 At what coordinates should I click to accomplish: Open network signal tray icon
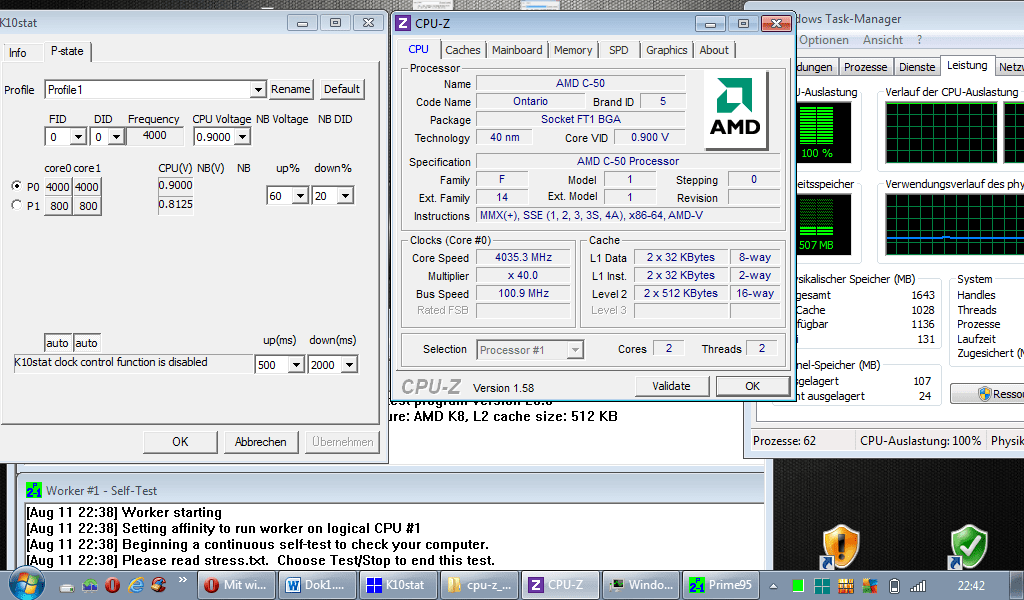[x=918, y=586]
